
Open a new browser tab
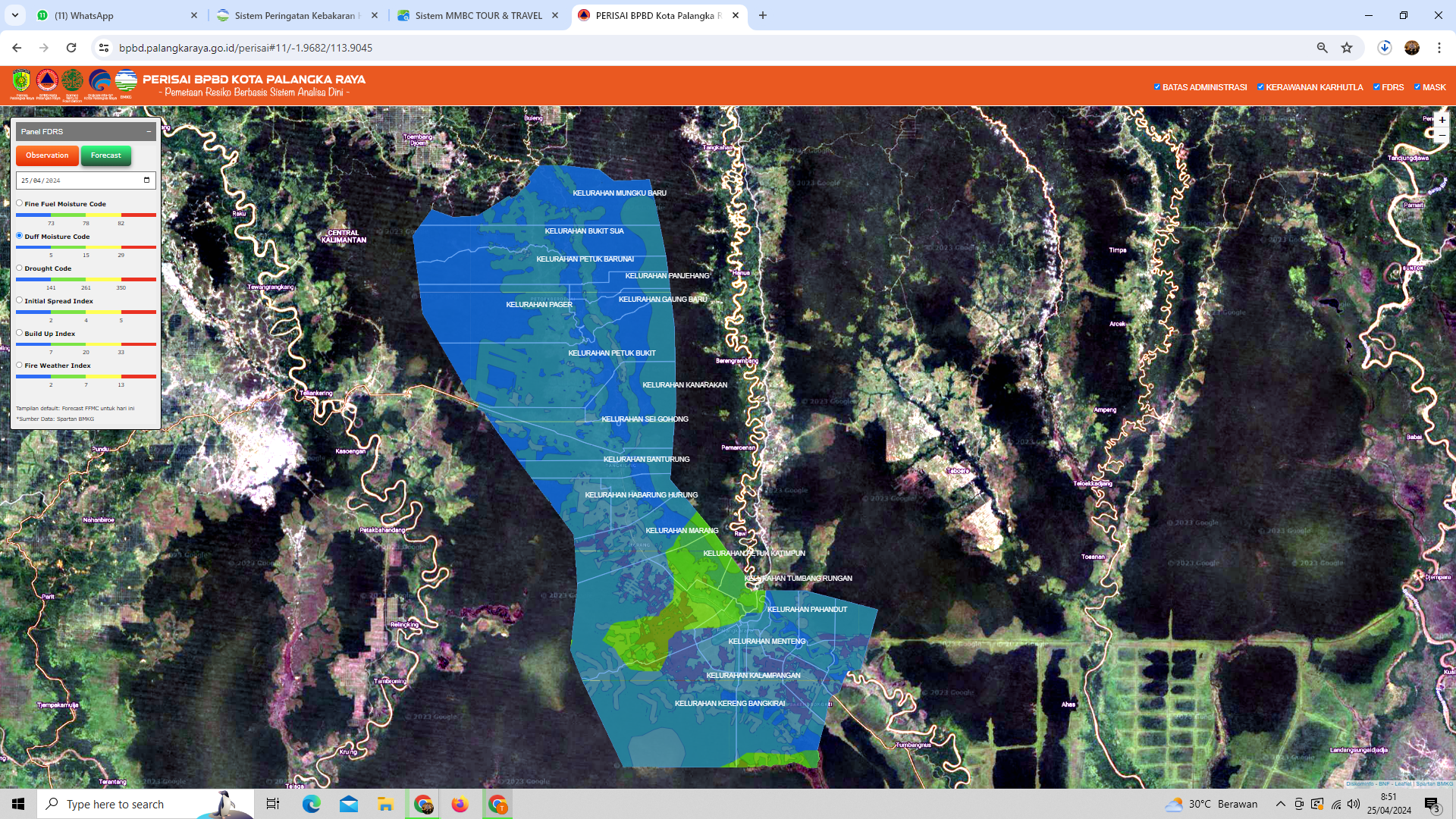(x=763, y=15)
